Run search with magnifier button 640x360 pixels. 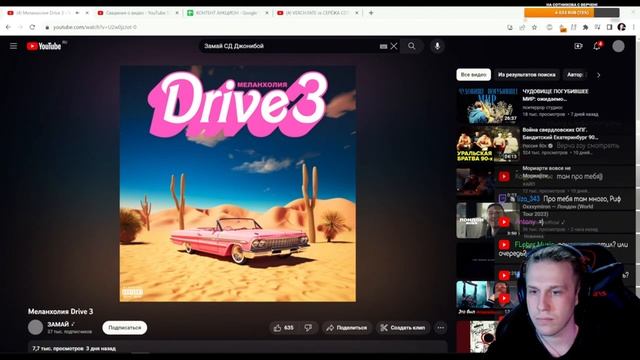411,46
